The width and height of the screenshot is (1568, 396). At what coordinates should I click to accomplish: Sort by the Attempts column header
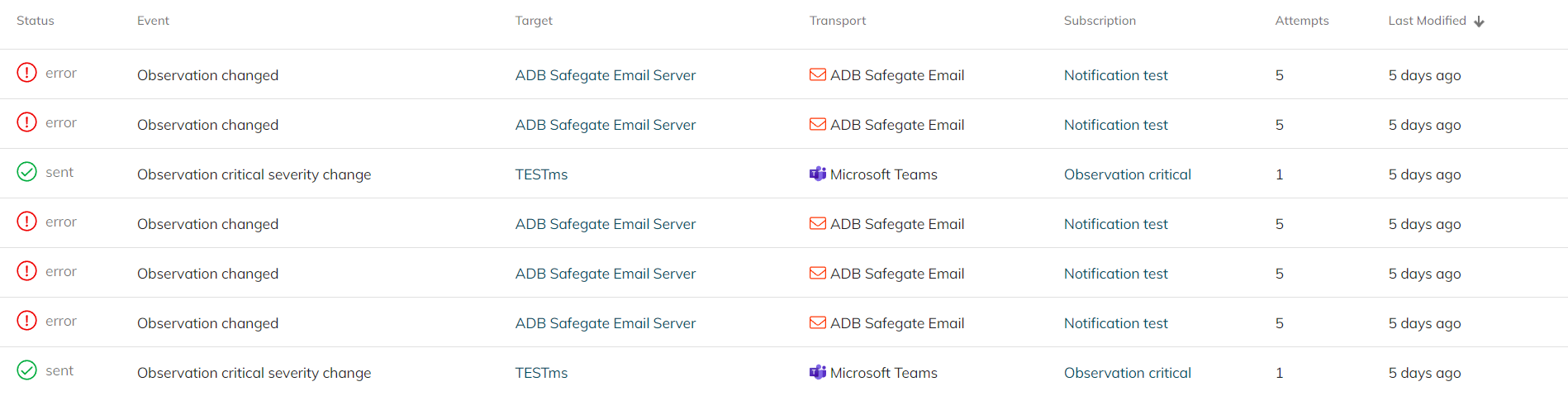click(1301, 21)
